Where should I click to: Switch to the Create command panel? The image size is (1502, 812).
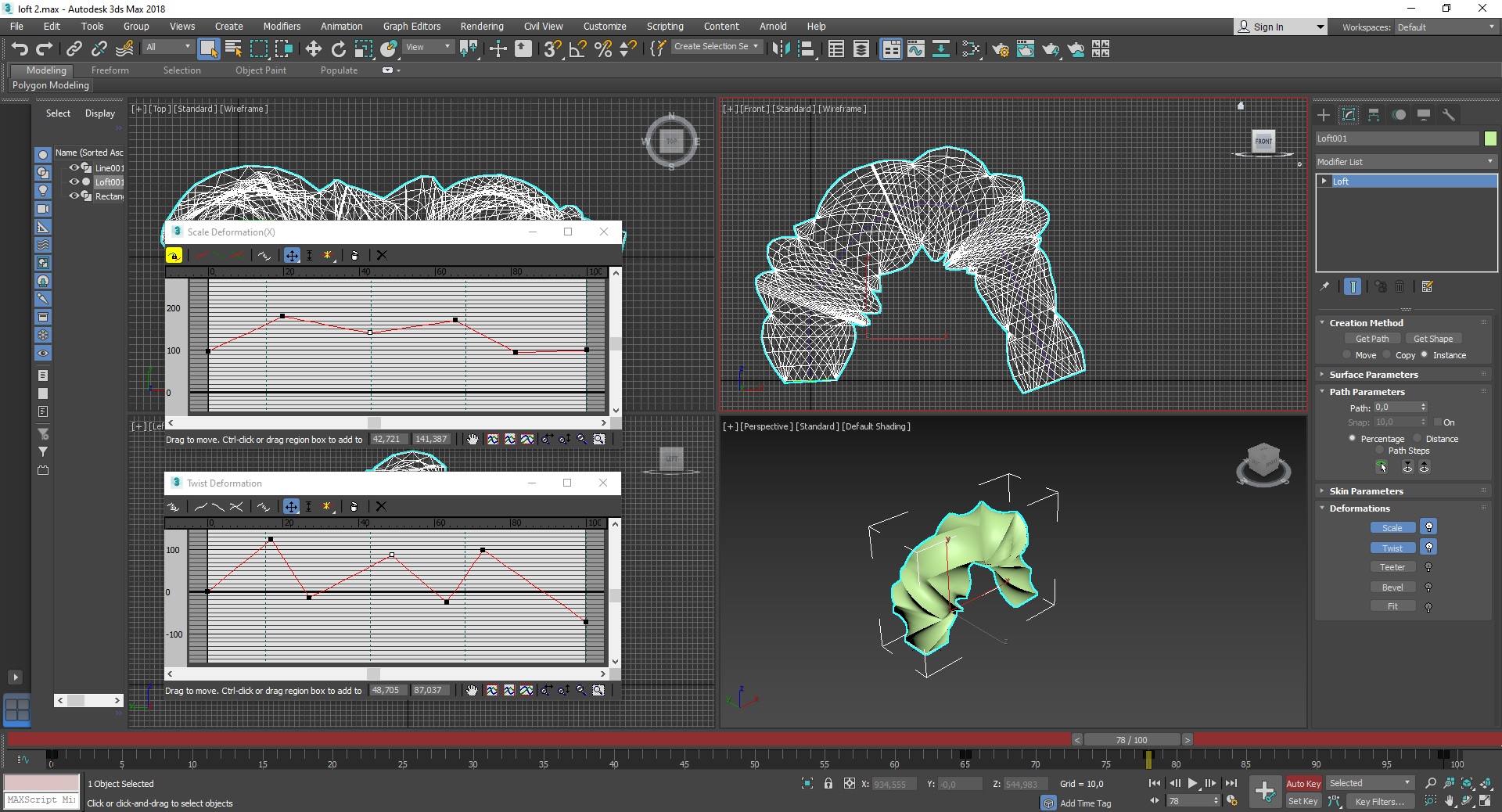coord(1324,115)
